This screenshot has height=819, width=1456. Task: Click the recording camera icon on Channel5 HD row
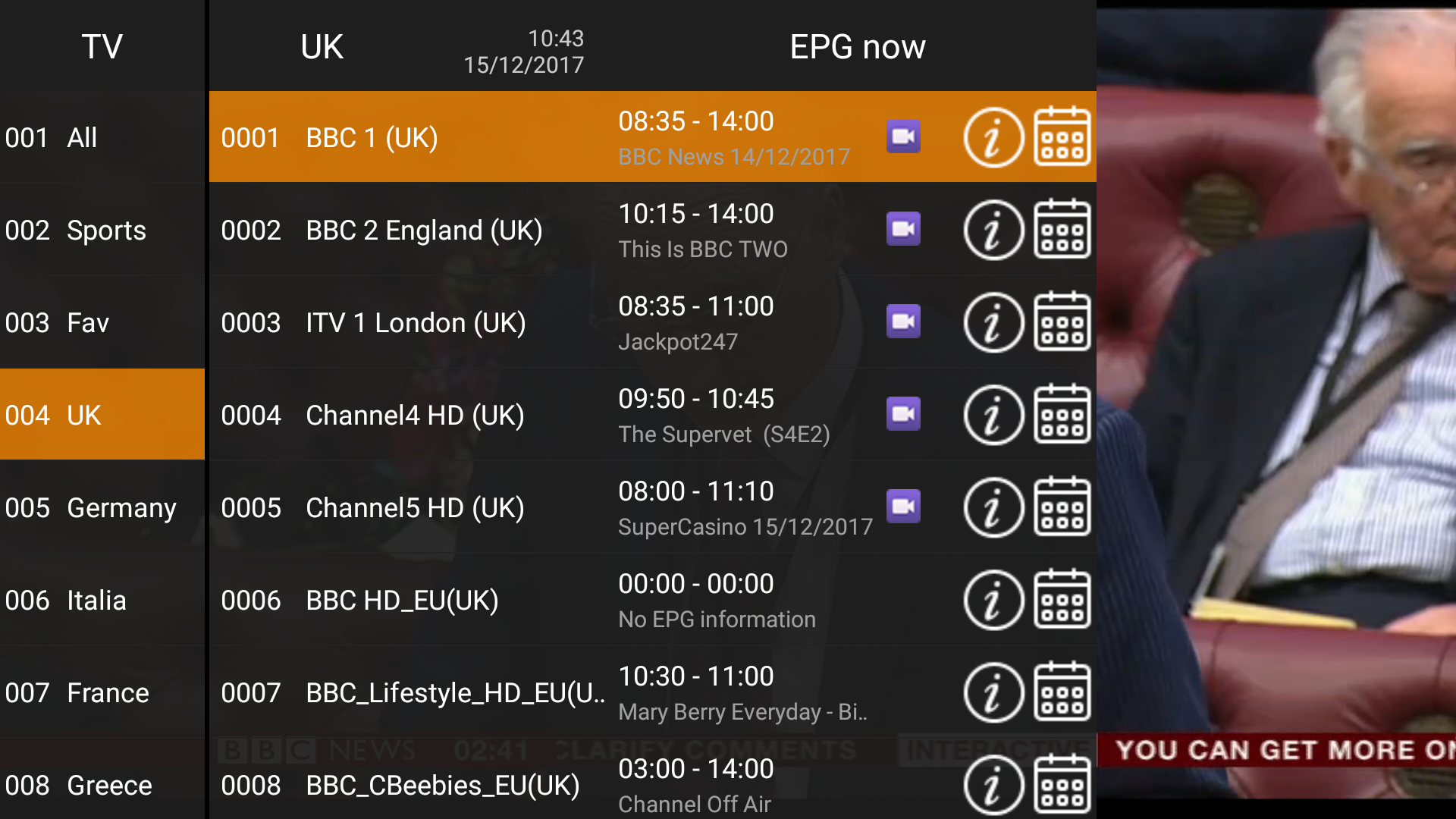tap(903, 507)
